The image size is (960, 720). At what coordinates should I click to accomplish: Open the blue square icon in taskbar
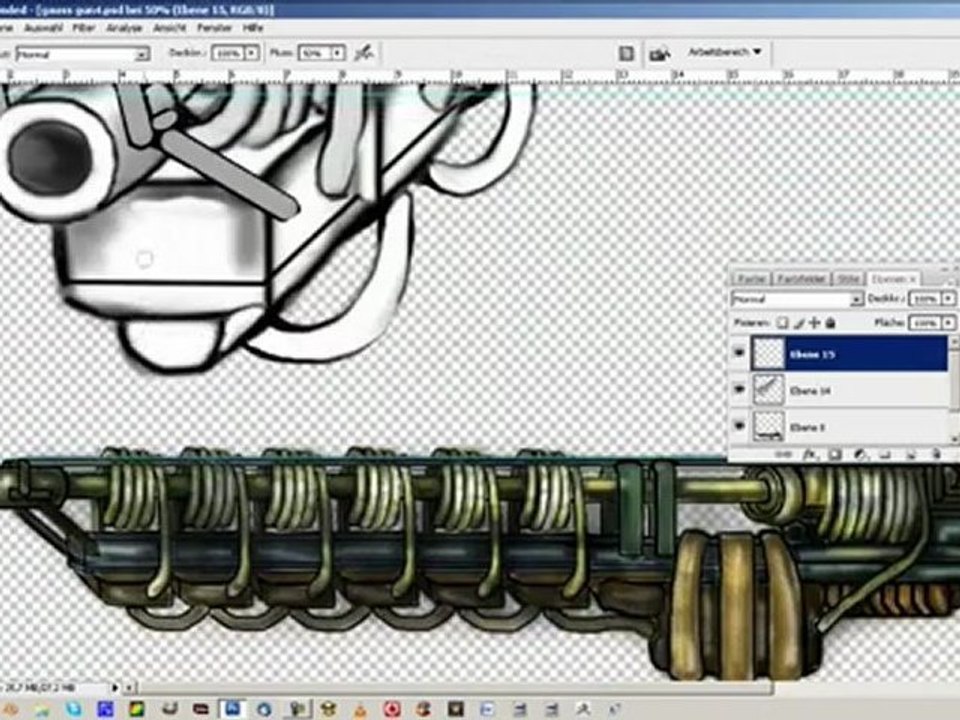(x=105, y=709)
